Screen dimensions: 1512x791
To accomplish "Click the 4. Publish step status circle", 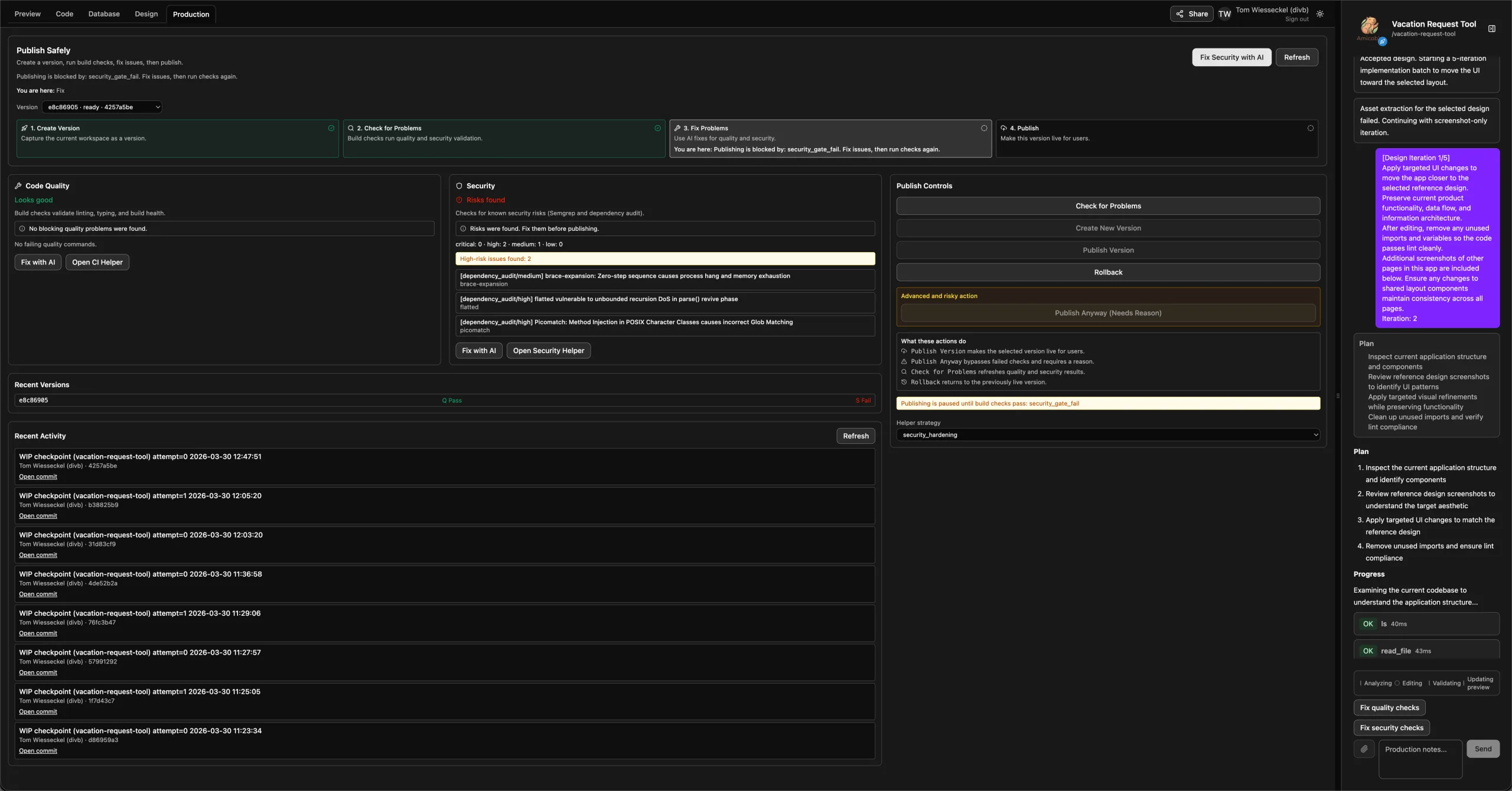I will point(1310,128).
